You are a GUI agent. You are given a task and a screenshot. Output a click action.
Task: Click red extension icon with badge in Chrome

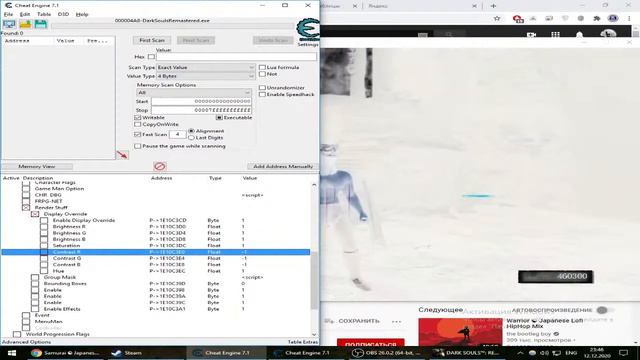(x=518, y=19)
